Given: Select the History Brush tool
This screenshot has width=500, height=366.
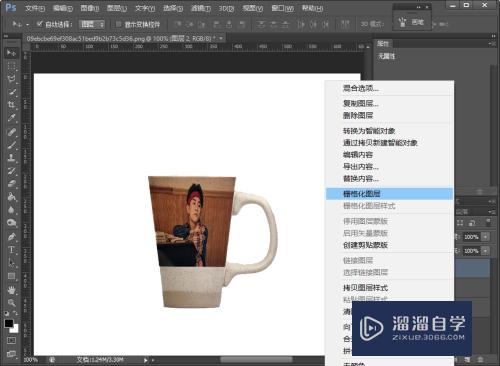Looking at the screenshot, I should [x=11, y=171].
